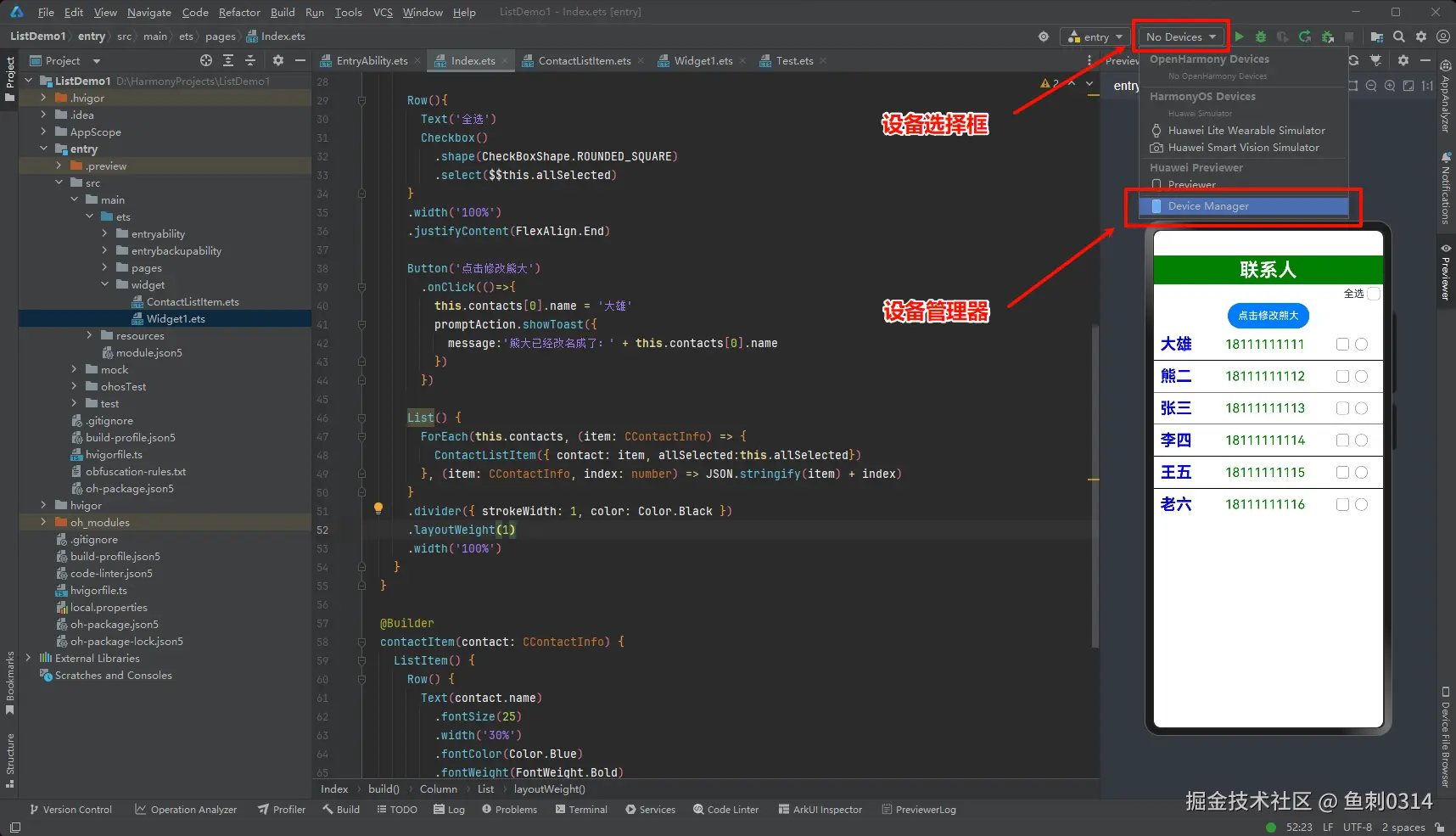Toggle the 全选 select-all checkbox in preview
Viewport: 1456px width, 836px height.
[1374, 294]
